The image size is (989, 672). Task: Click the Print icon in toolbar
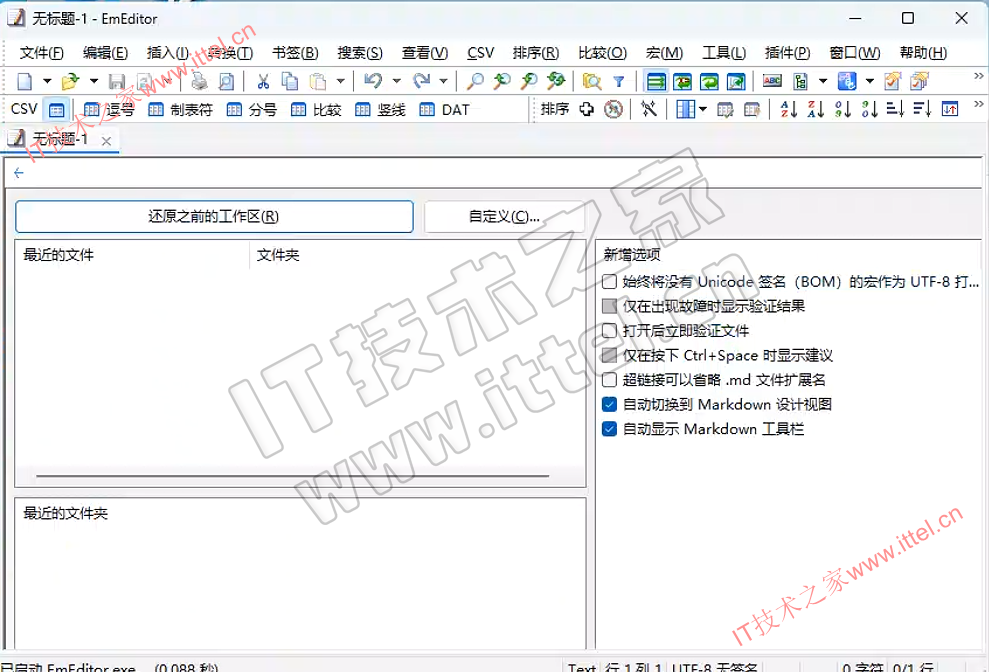coord(199,82)
